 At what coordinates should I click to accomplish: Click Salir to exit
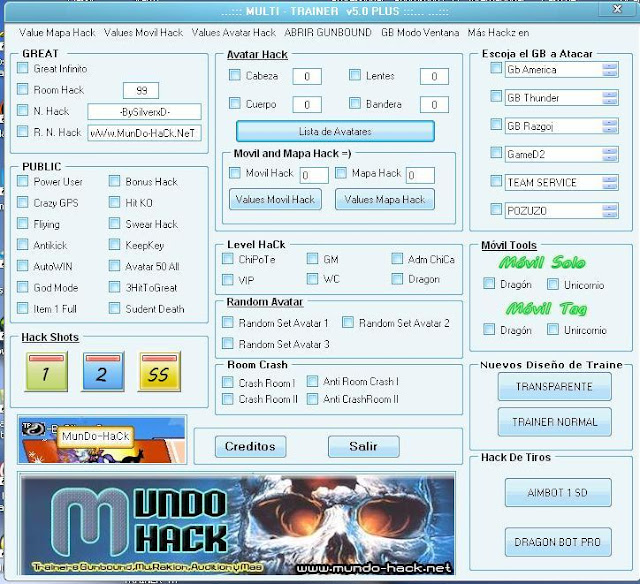click(363, 447)
